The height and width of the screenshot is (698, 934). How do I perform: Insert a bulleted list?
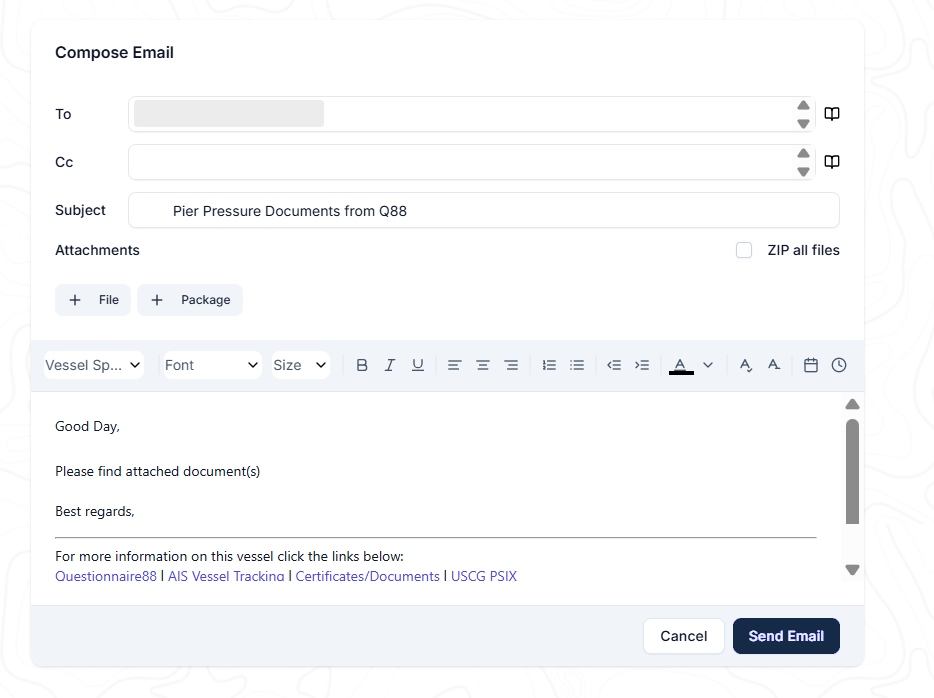pos(577,365)
